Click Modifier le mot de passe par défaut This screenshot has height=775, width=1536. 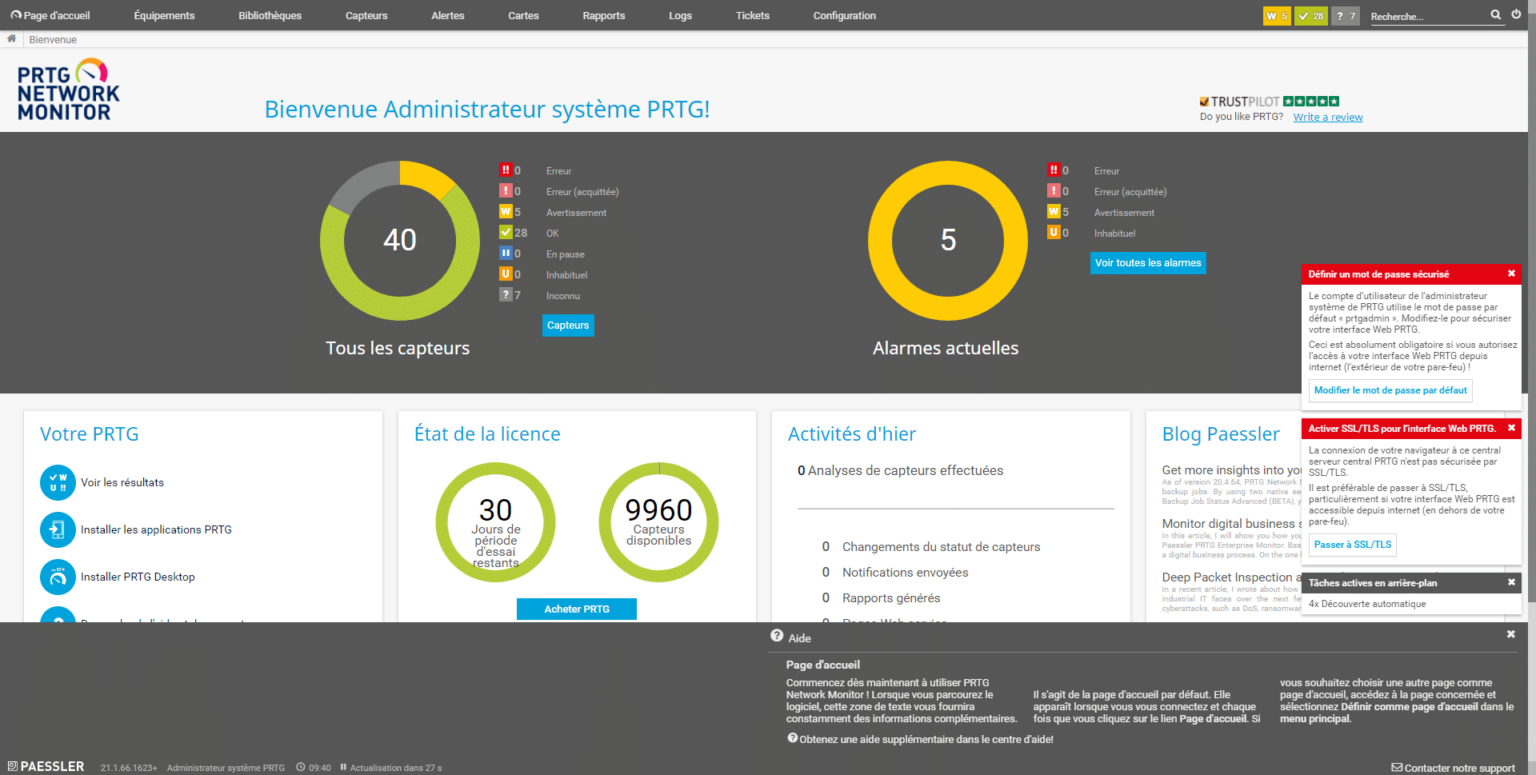click(x=1390, y=391)
